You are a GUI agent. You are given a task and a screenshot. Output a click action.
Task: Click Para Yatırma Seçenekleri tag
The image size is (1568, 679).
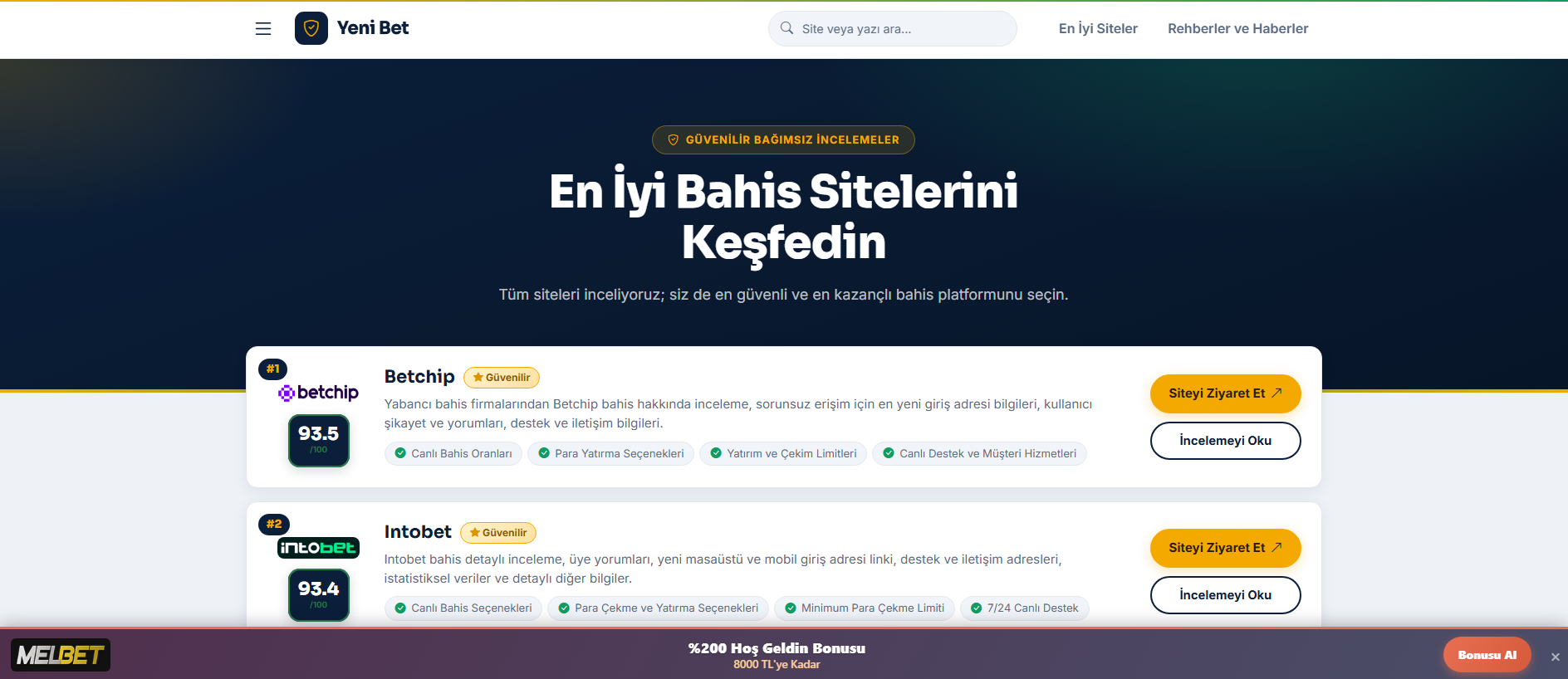click(611, 454)
